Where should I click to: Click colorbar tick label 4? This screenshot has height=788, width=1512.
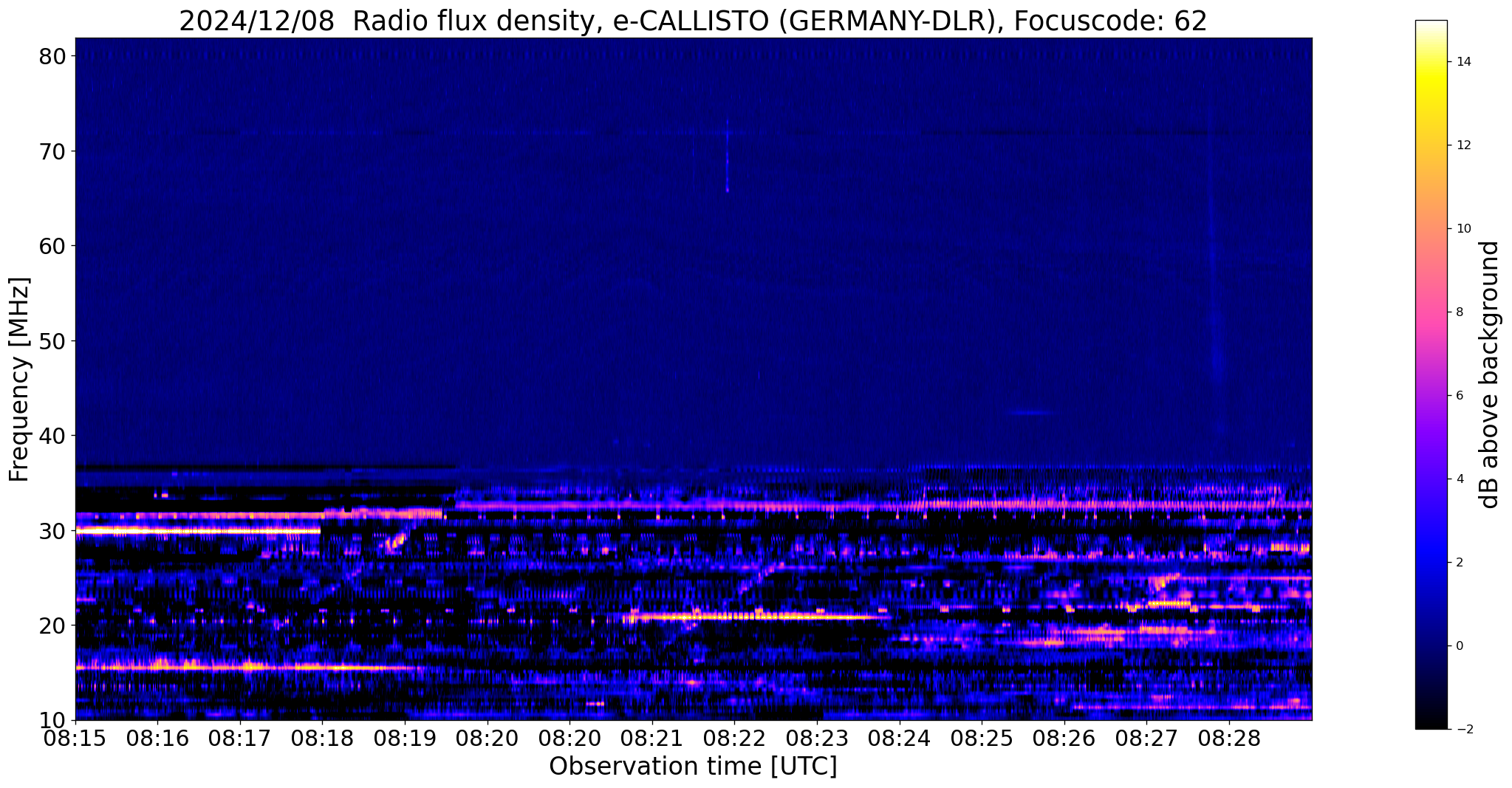click(x=1459, y=479)
